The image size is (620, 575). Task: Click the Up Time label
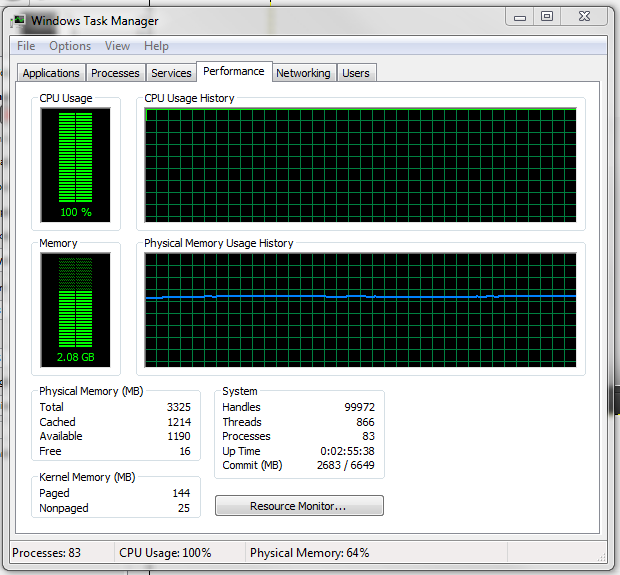(x=241, y=451)
